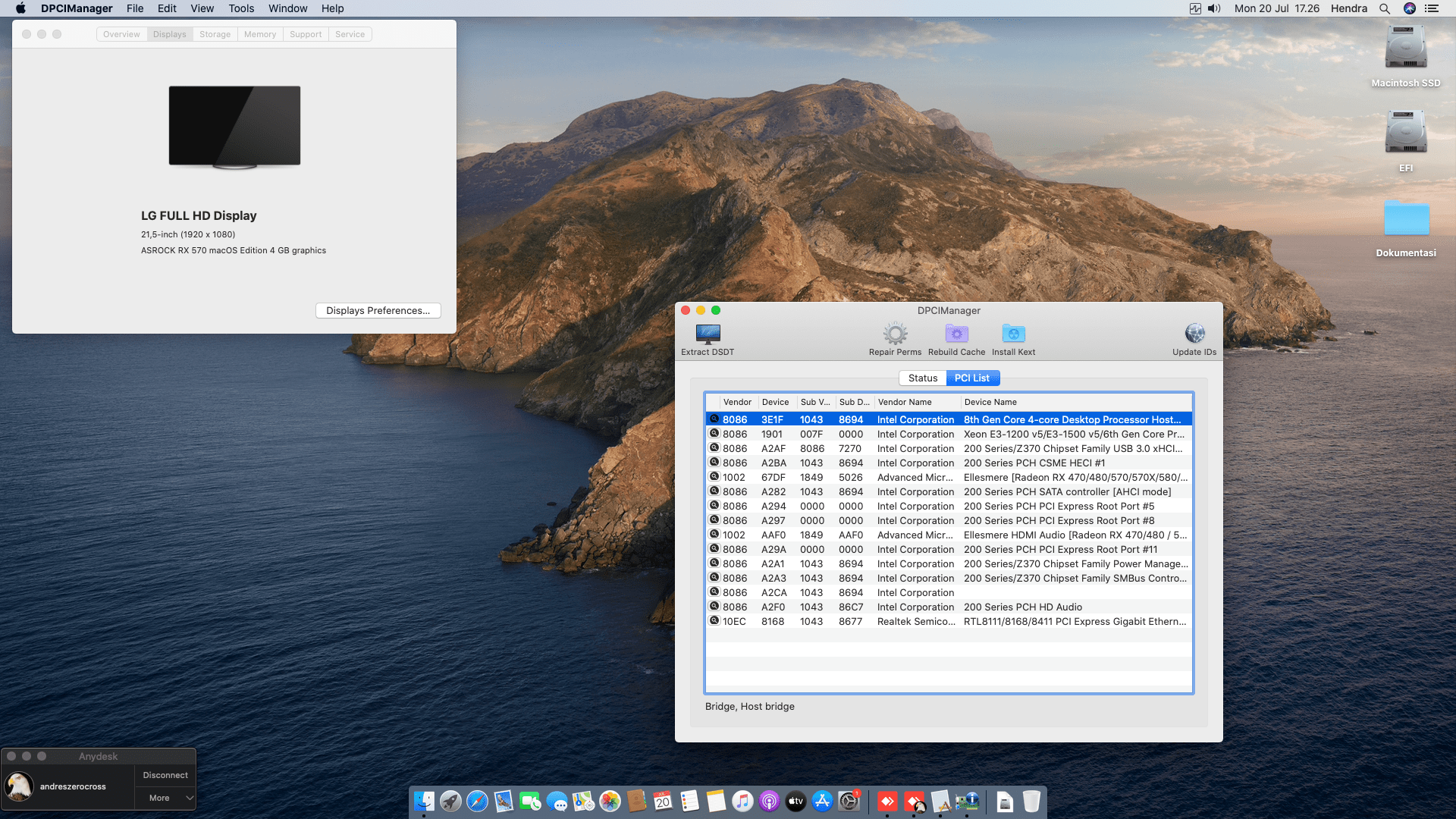Click the Install Kext folder icon

point(1013,334)
